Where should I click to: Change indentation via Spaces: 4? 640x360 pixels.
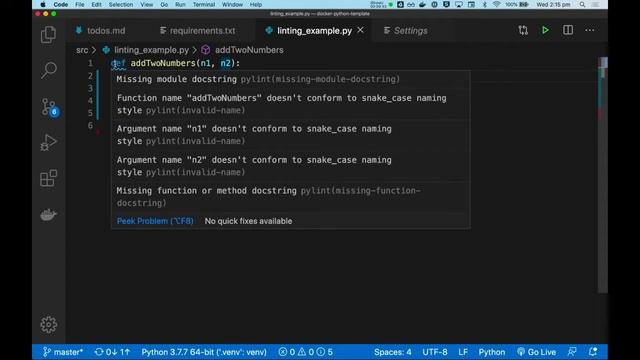point(393,352)
